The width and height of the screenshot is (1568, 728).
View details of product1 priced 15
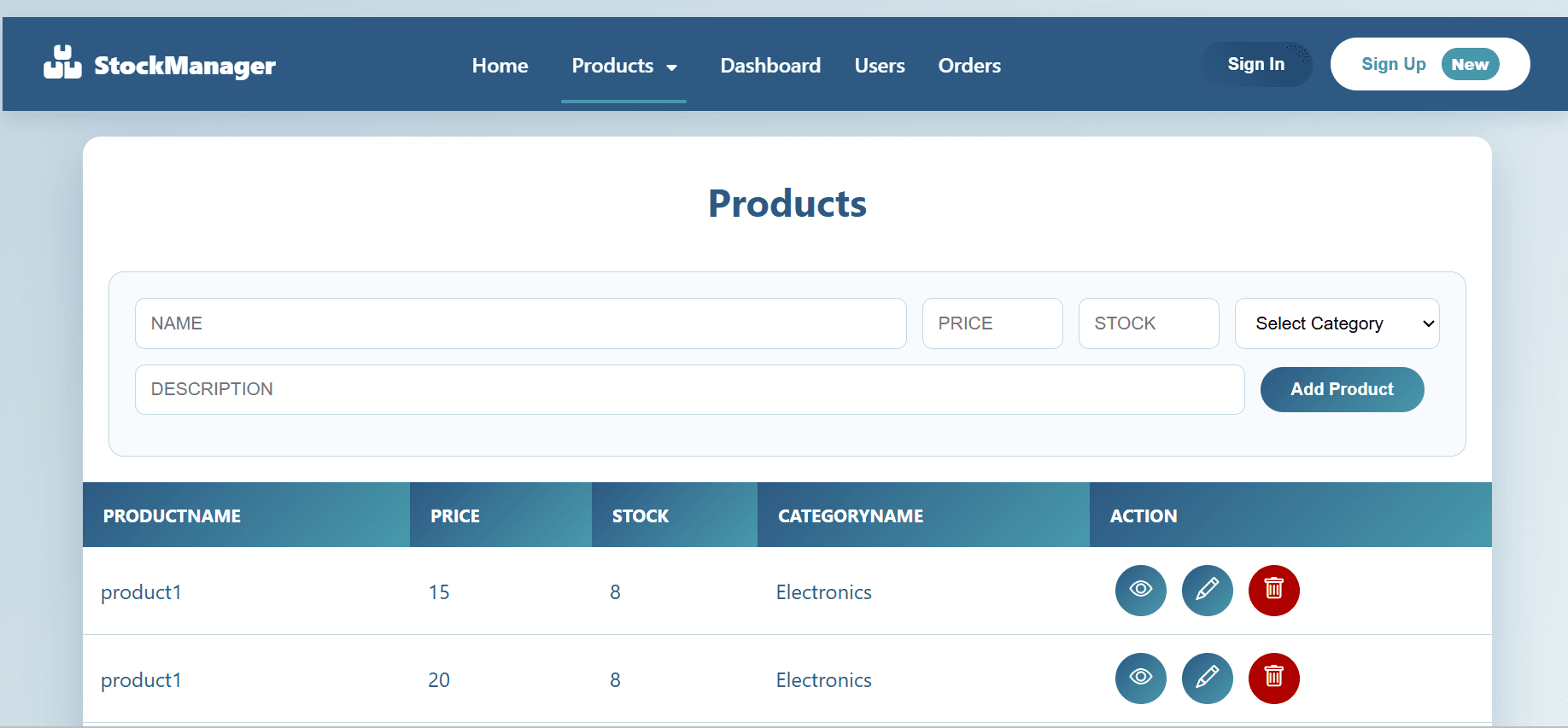point(1140,590)
